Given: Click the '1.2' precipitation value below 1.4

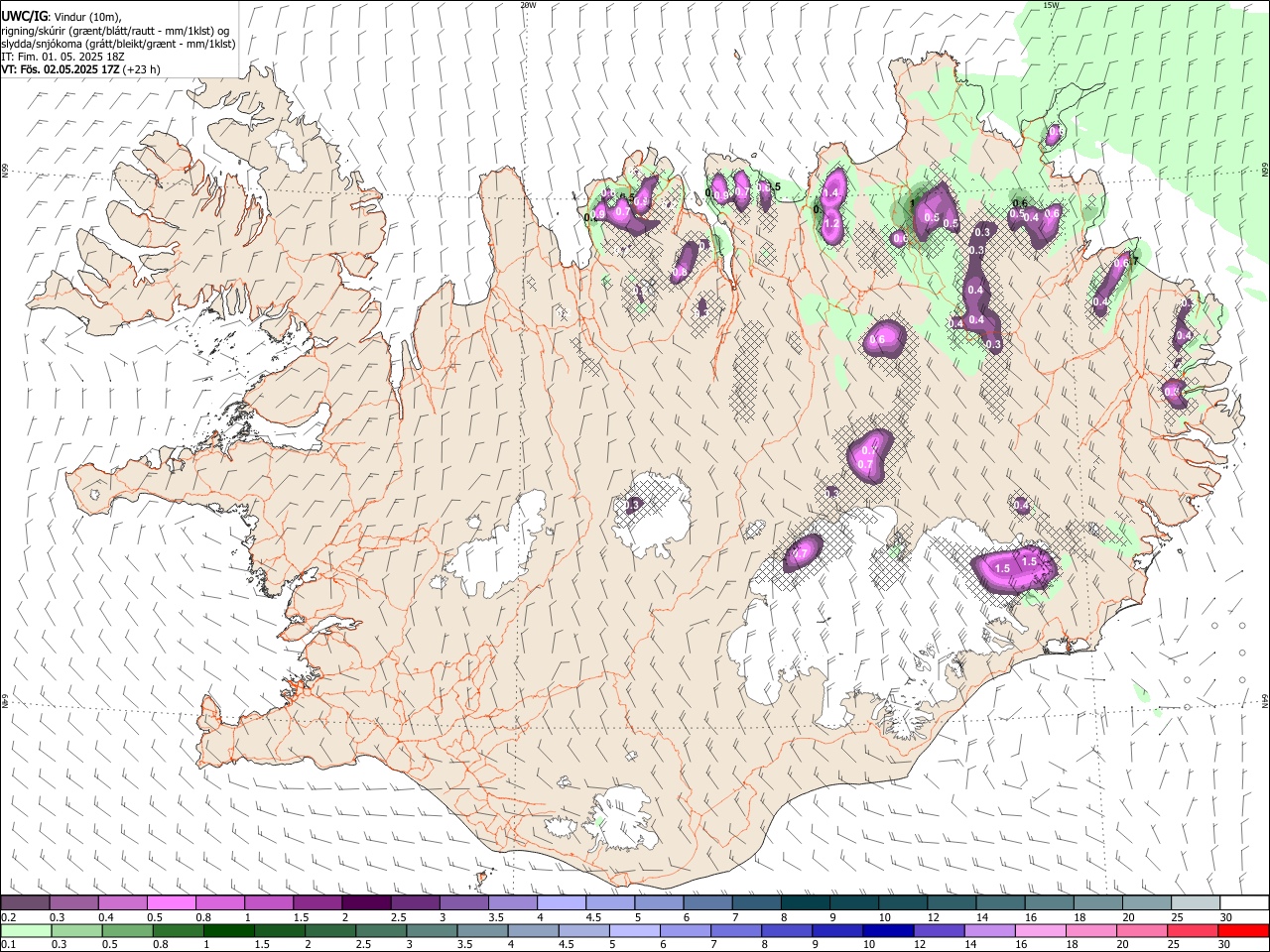Looking at the screenshot, I should 831,224.
